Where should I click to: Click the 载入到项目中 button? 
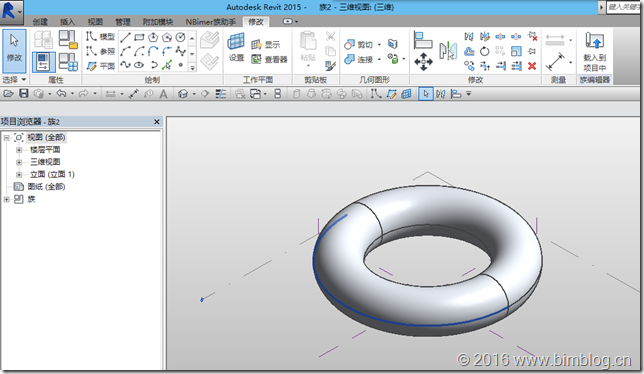coord(594,51)
